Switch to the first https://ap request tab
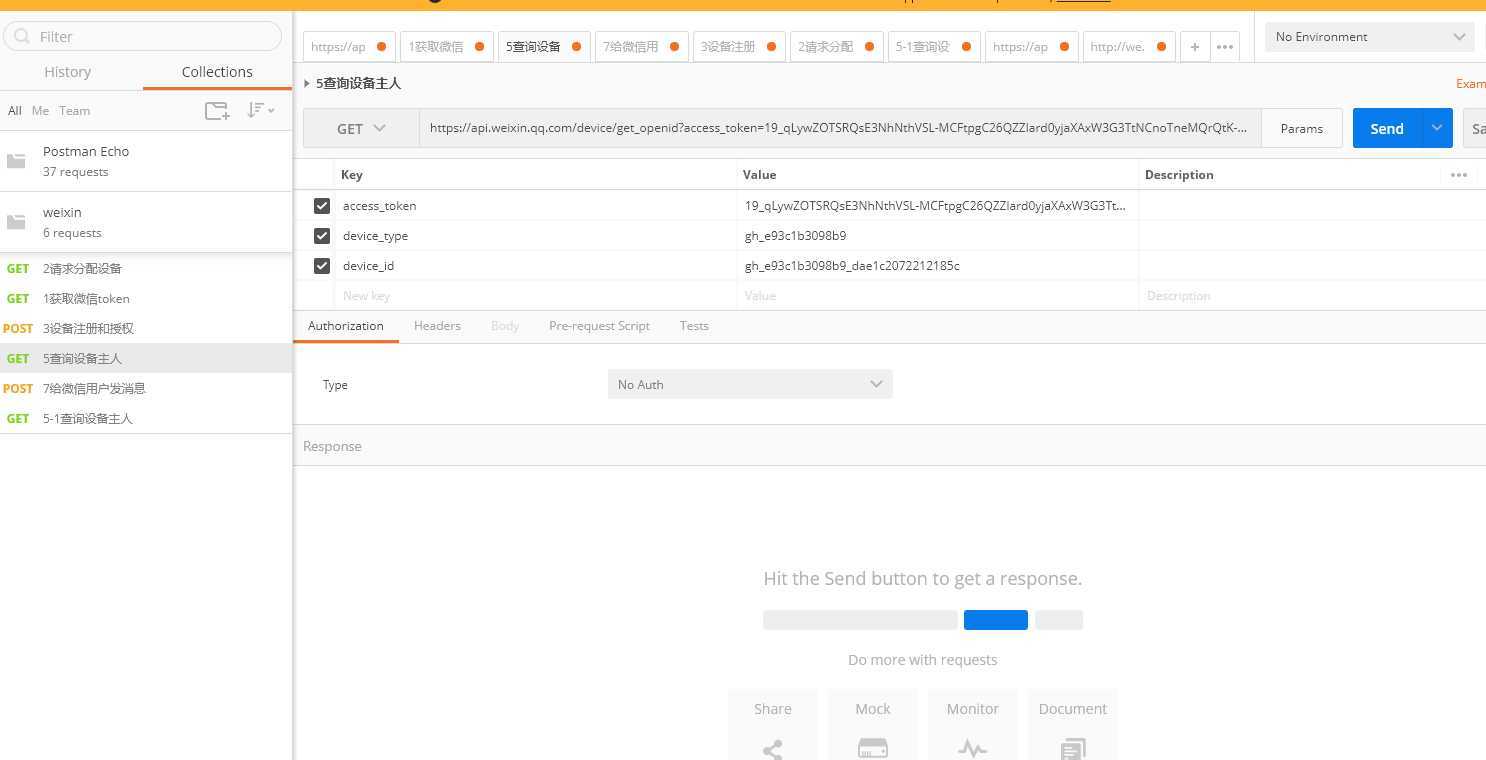Screen dimensions: 1486x760 coord(349,47)
